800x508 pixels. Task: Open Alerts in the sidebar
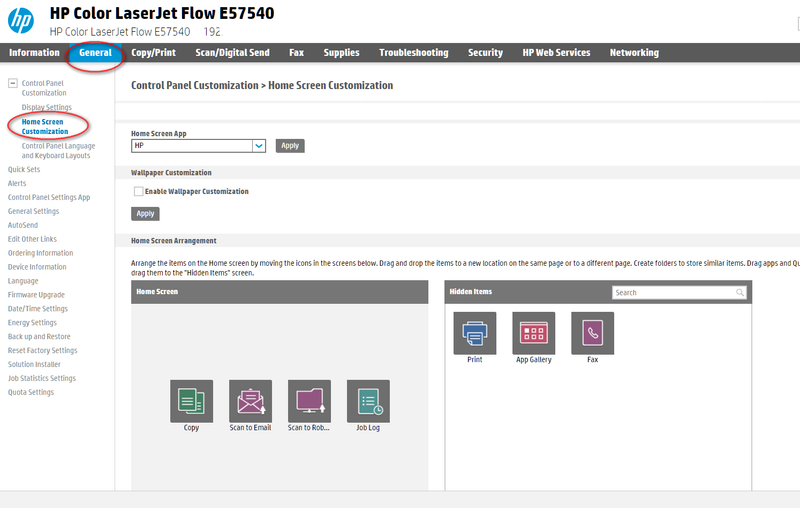click(17, 183)
